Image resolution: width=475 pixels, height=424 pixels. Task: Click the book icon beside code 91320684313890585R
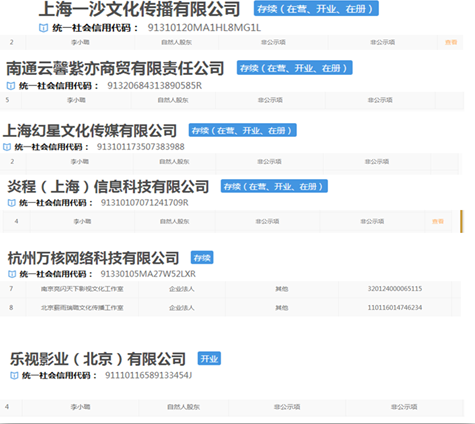11,86
